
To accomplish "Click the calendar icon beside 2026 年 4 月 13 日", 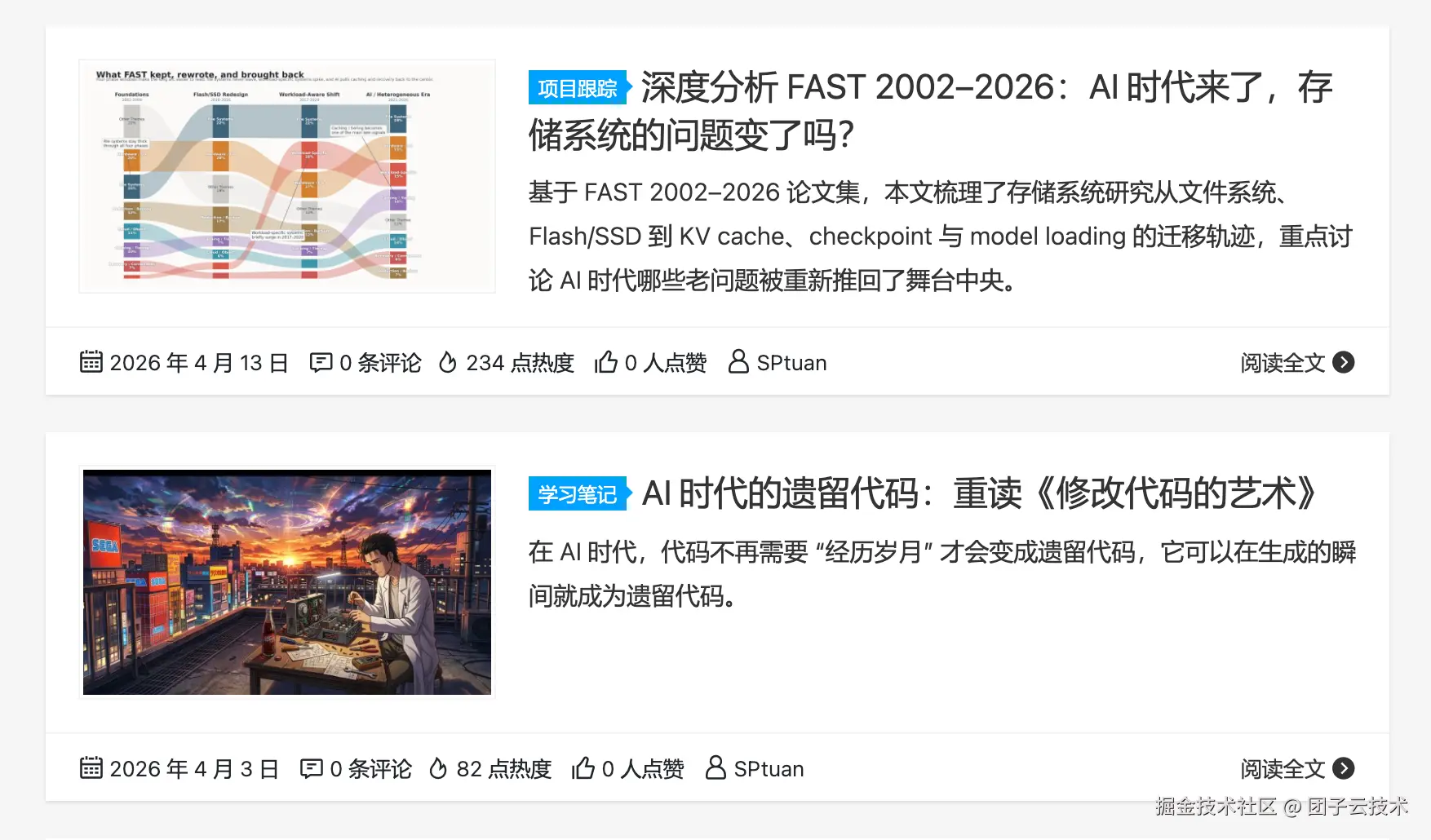I will pos(91,361).
